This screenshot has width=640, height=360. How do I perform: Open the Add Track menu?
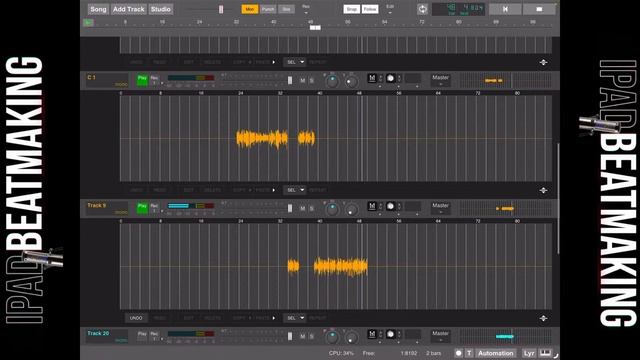click(x=129, y=9)
